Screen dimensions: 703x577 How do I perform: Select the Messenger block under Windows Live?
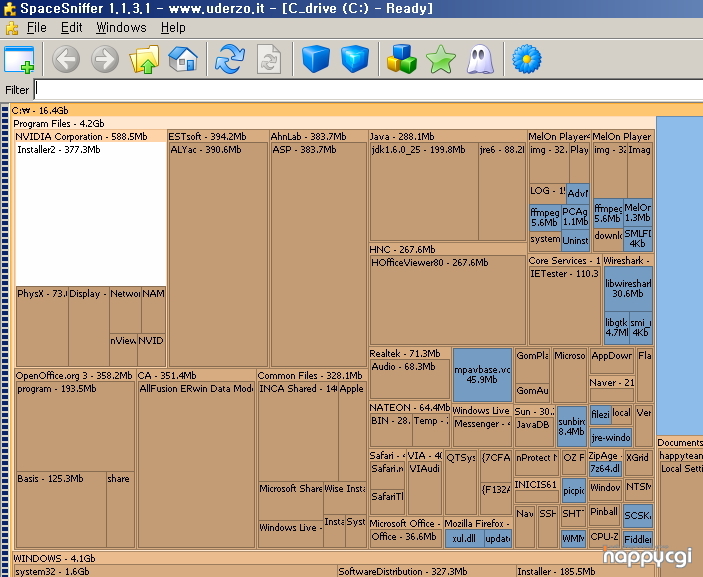coord(482,432)
